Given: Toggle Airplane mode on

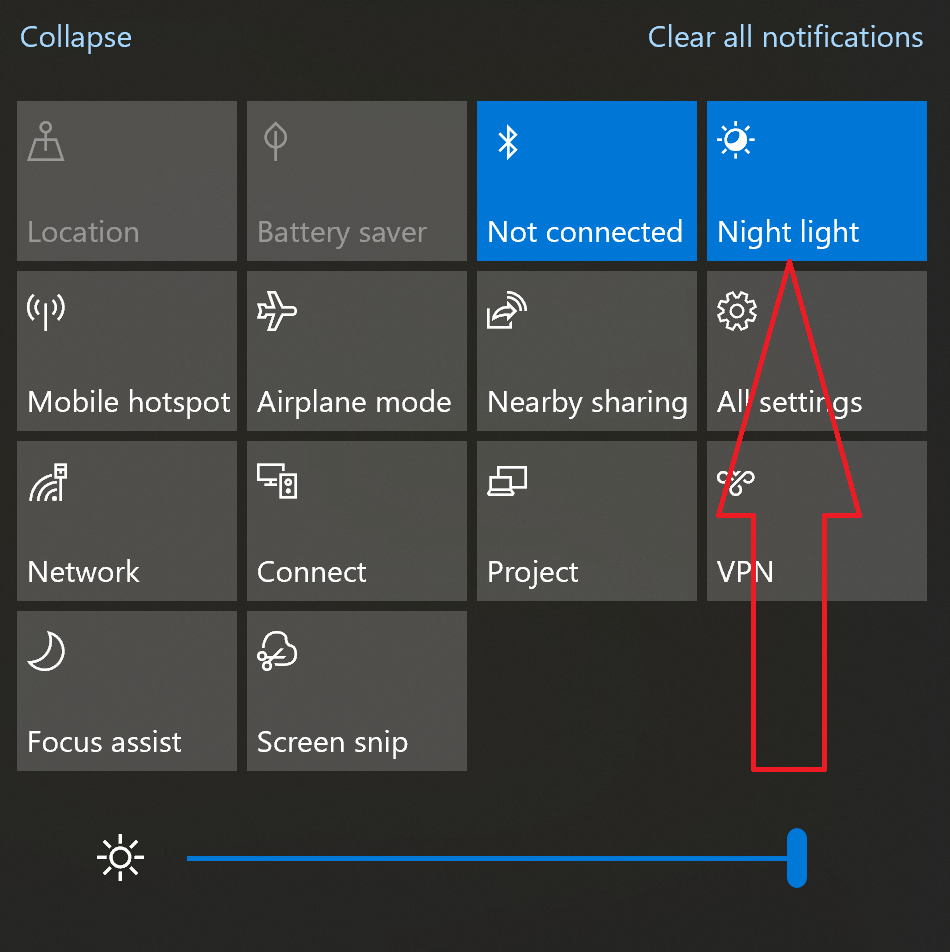Looking at the screenshot, I should coord(356,351).
